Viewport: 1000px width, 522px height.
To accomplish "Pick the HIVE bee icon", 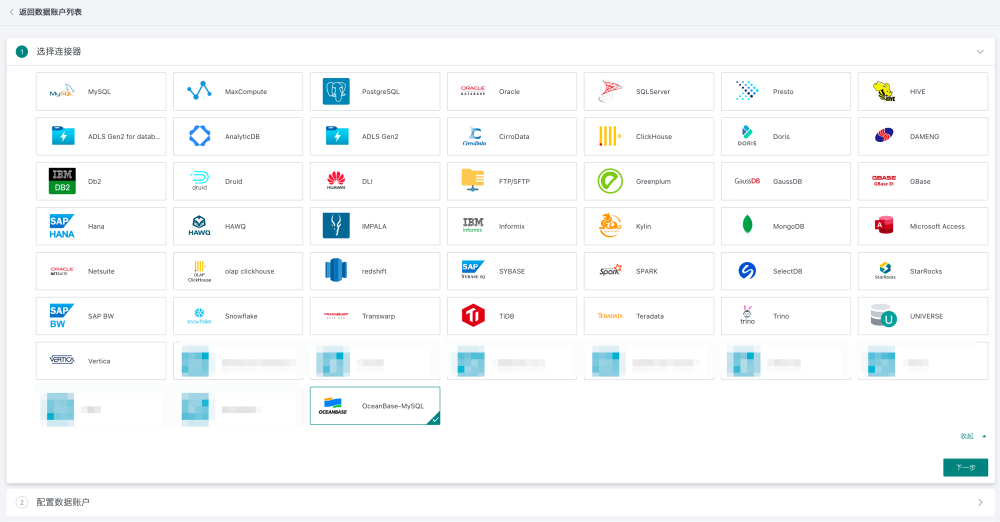I will click(x=884, y=91).
